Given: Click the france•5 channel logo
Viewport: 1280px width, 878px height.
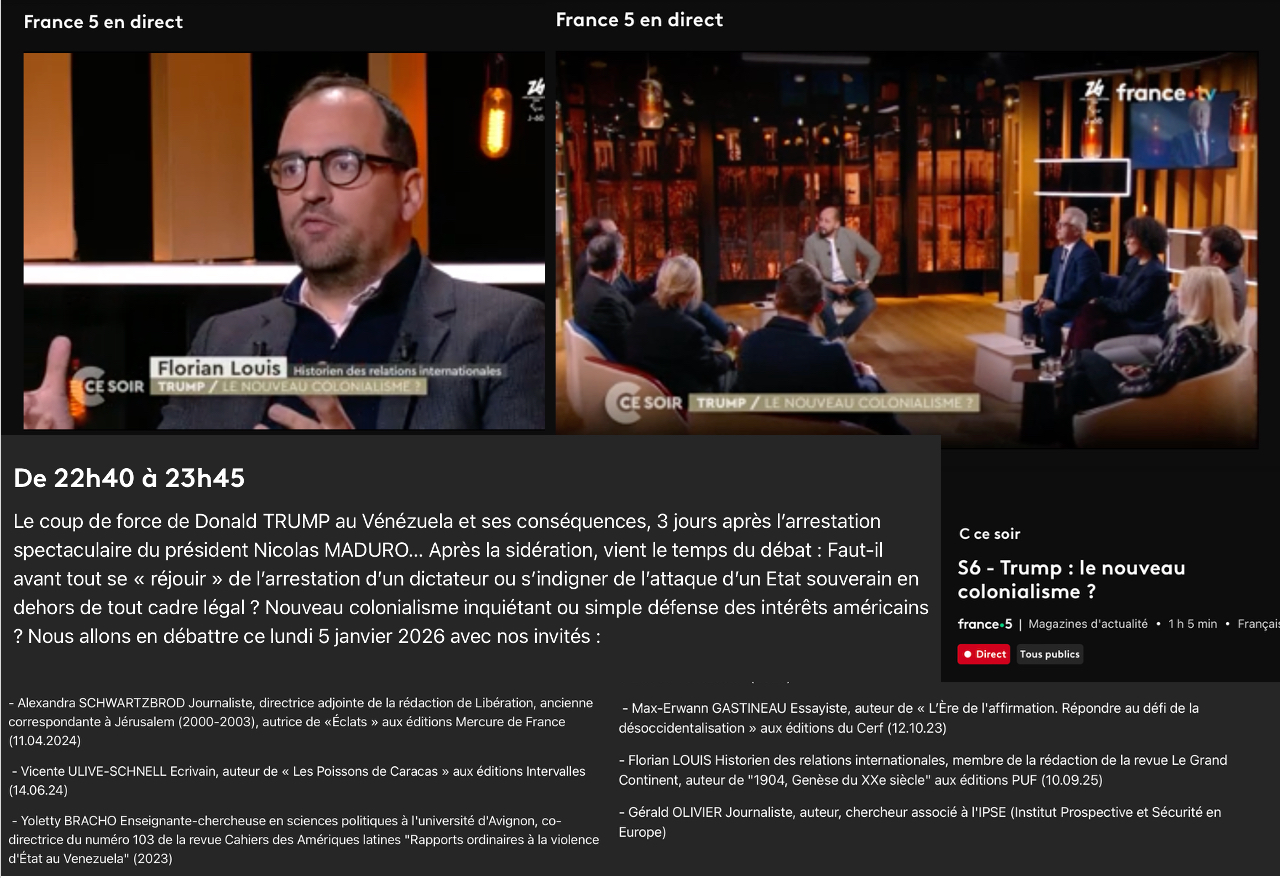Looking at the screenshot, I should pyautogui.click(x=985, y=624).
